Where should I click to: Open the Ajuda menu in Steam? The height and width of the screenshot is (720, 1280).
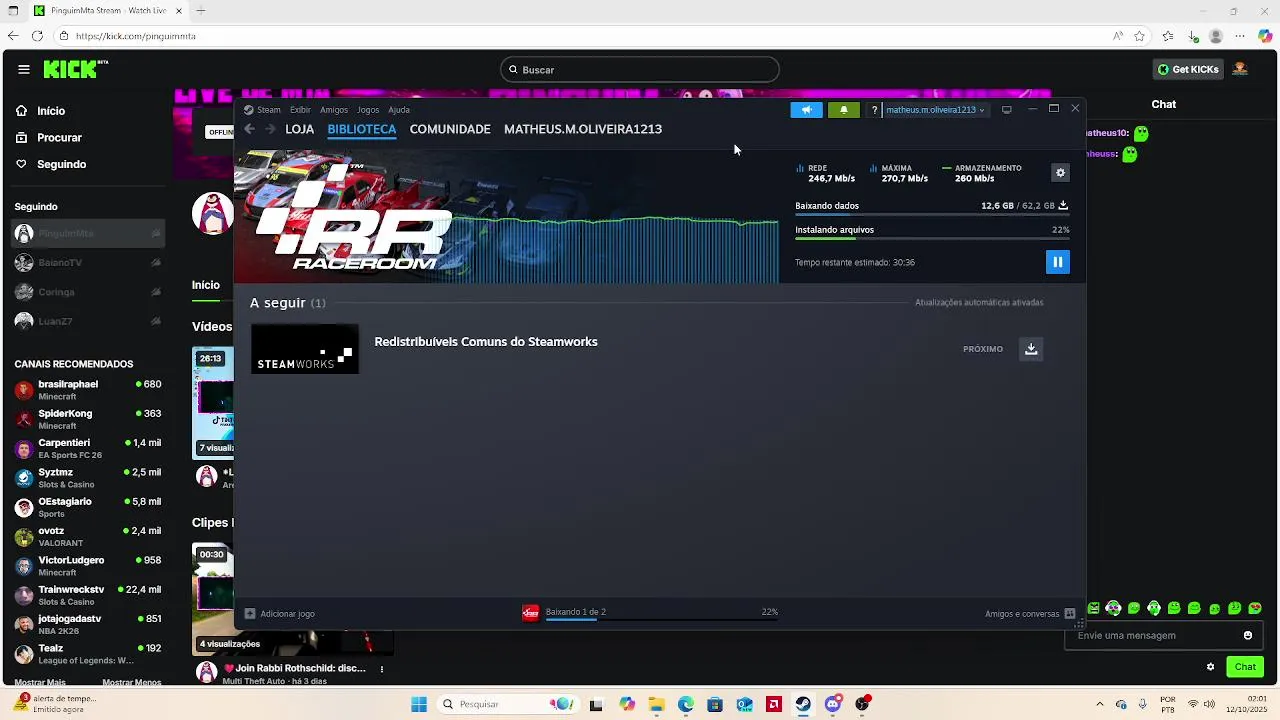pyautogui.click(x=399, y=110)
